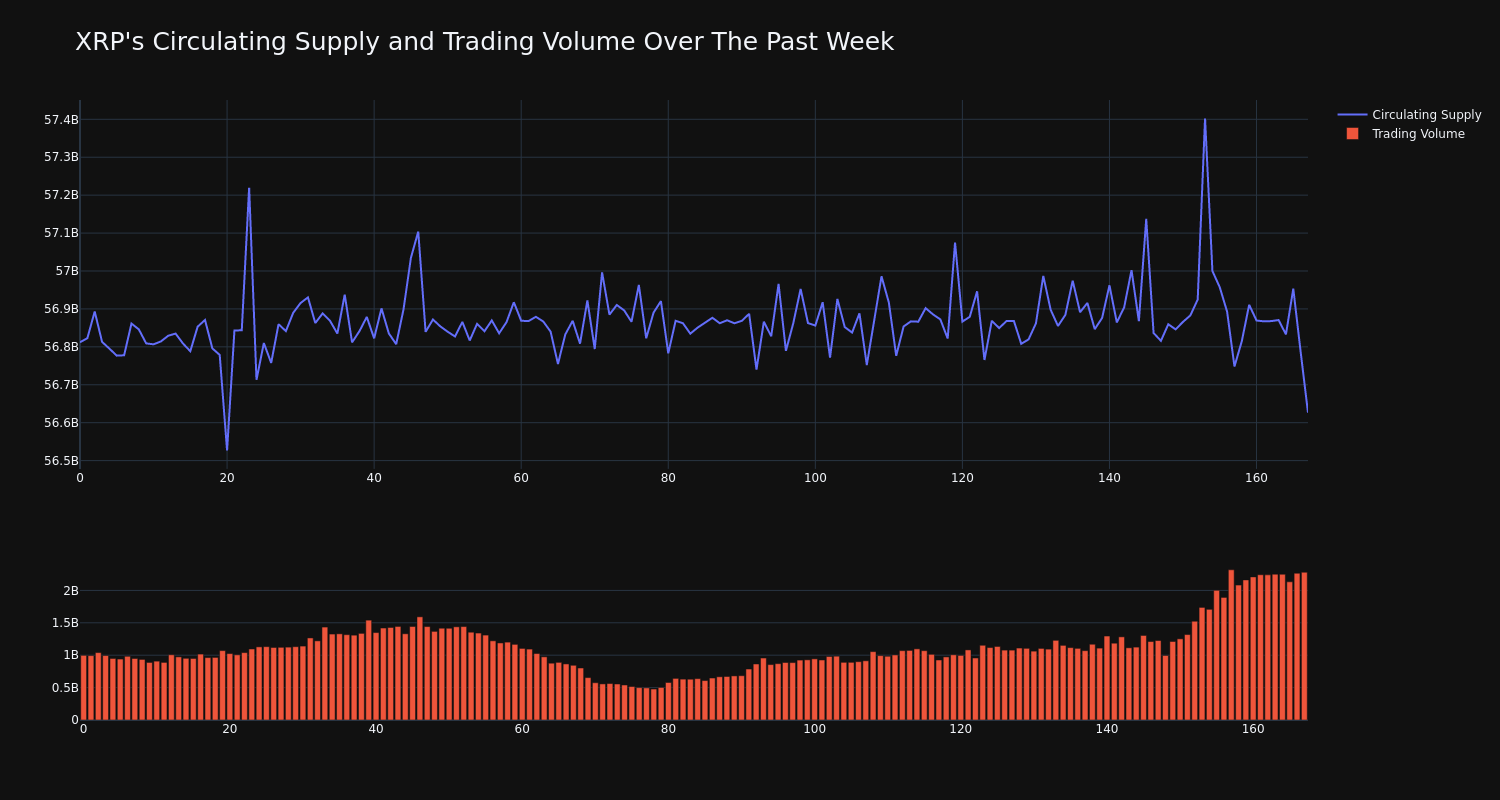
Task: Click the lowest supply dip near 56.5B
Action: (227, 450)
